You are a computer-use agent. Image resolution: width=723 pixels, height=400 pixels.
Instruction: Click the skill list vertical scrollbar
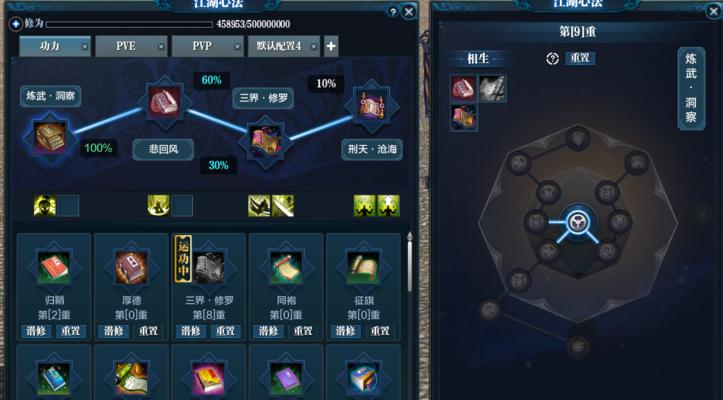point(409,262)
